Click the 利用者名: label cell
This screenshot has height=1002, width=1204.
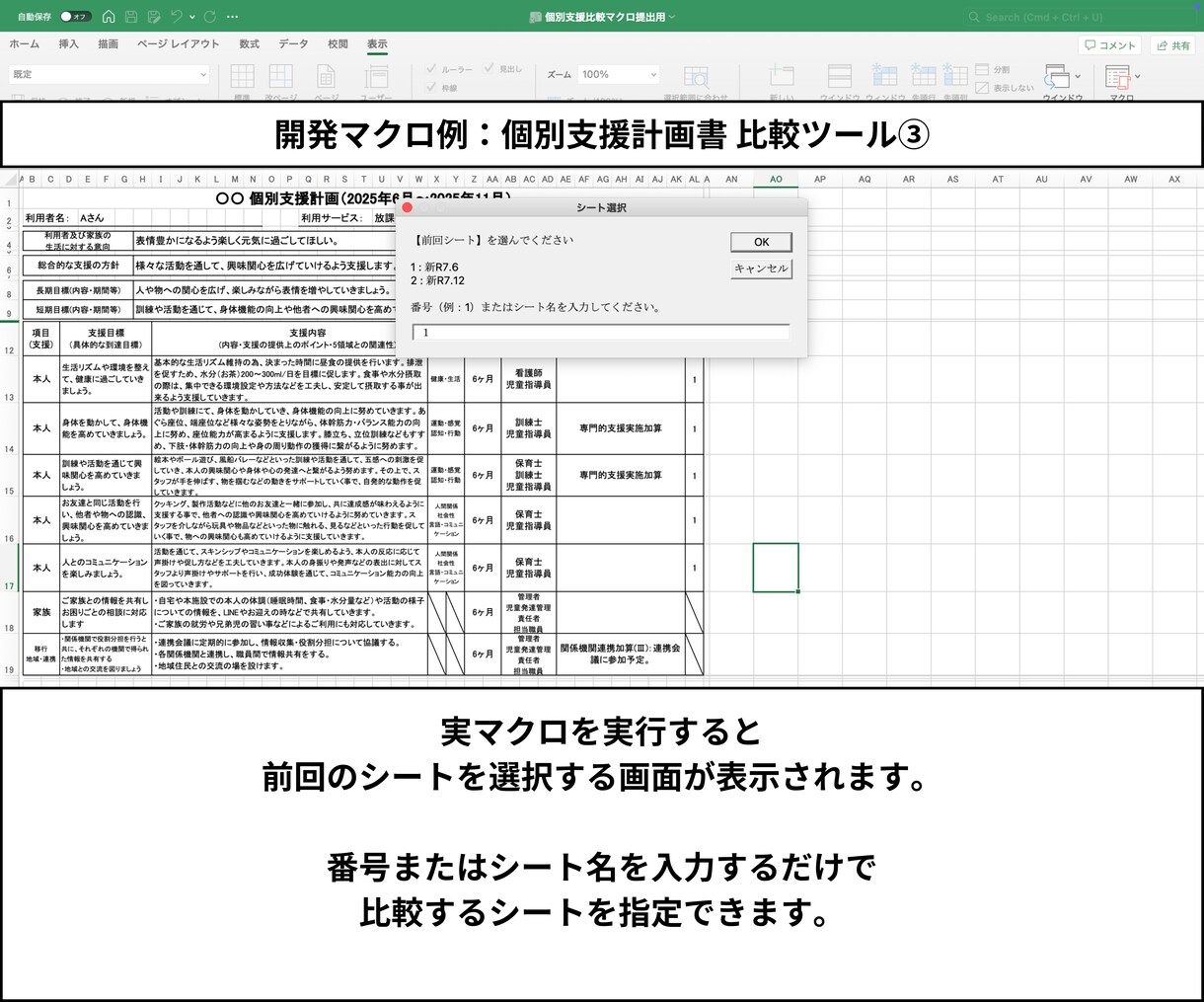48,218
